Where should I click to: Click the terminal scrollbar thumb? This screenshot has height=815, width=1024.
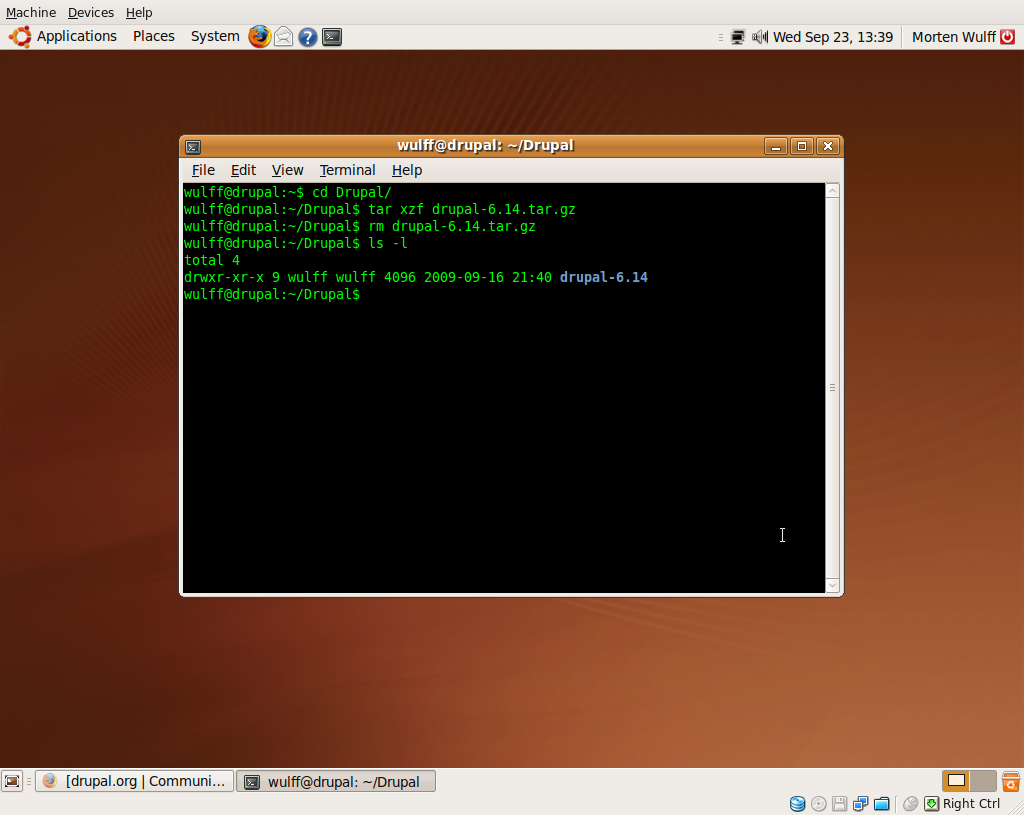click(x=832, y=388)
